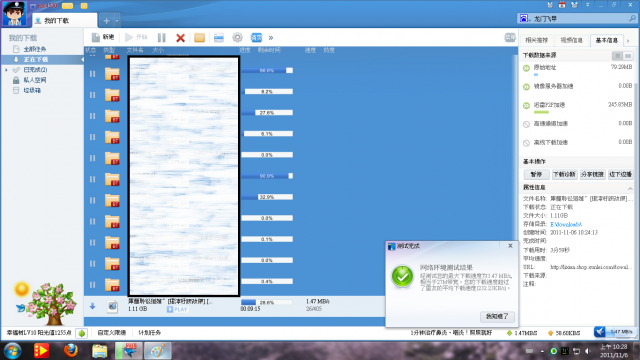Screen dimensions: 640x360
Task: Click disabled icon beside 离线下载加速
Action: [x=527, y=143]
